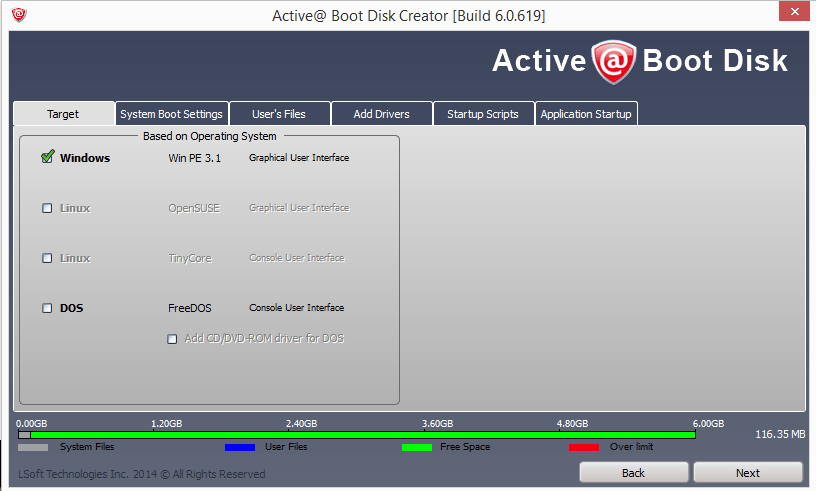Screen dimensions: 816x491
Task: Click the Active@ shield icon in title bar
Action: pos(19,14)
